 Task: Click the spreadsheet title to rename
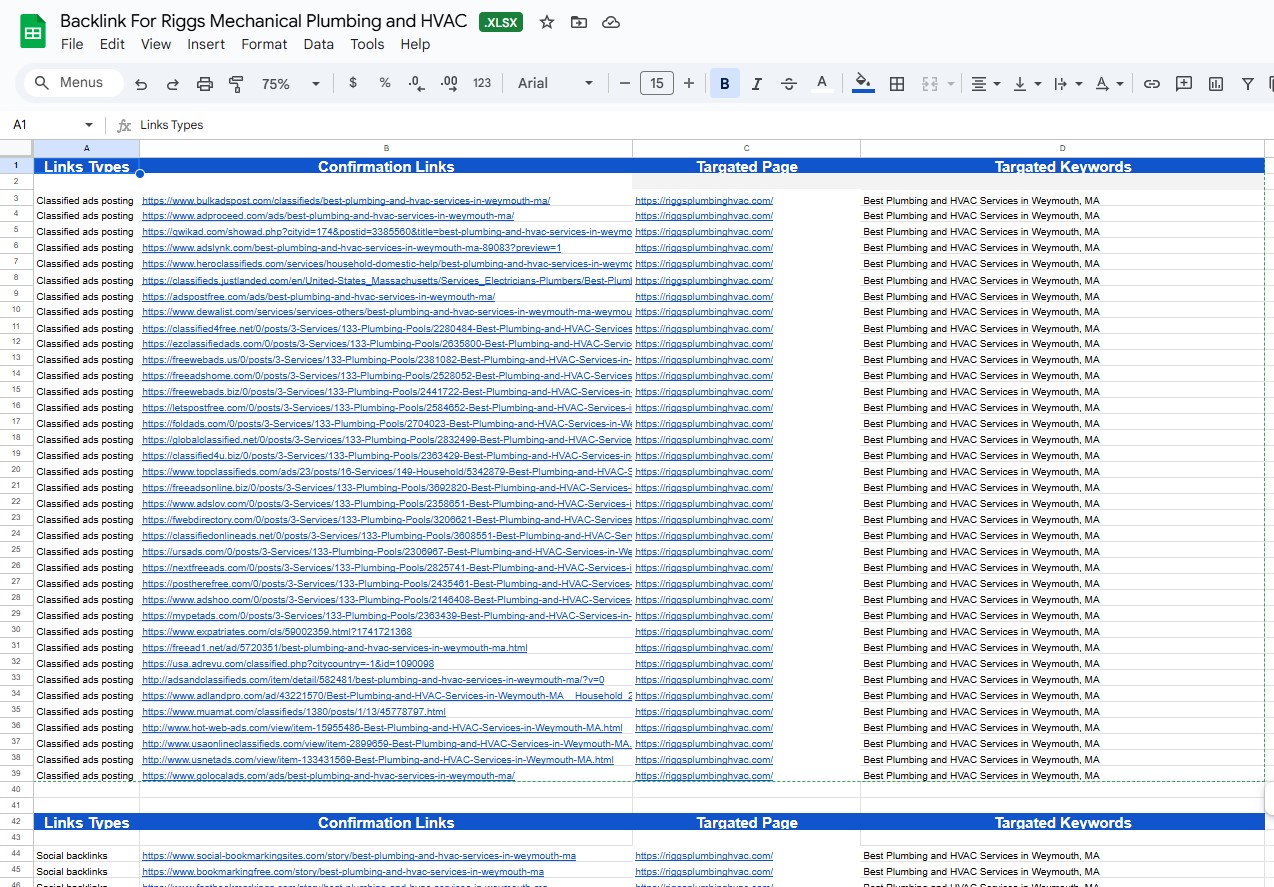[x=264, y=21]
